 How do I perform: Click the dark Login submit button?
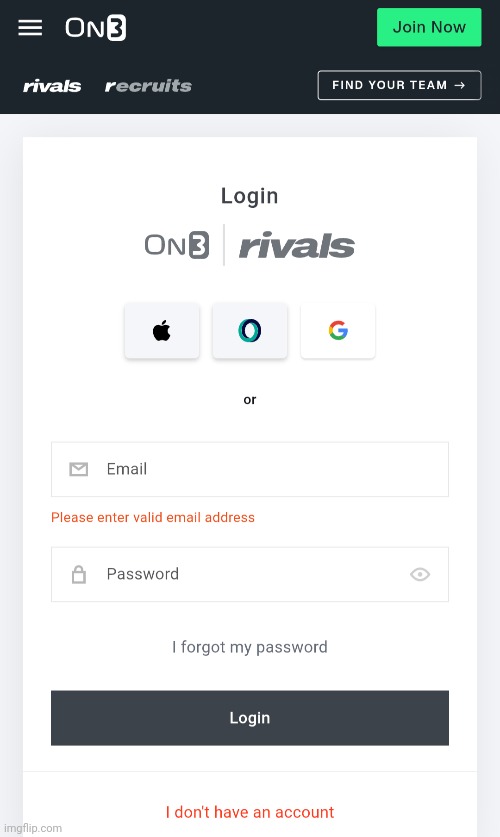click(x=250, y=718)
